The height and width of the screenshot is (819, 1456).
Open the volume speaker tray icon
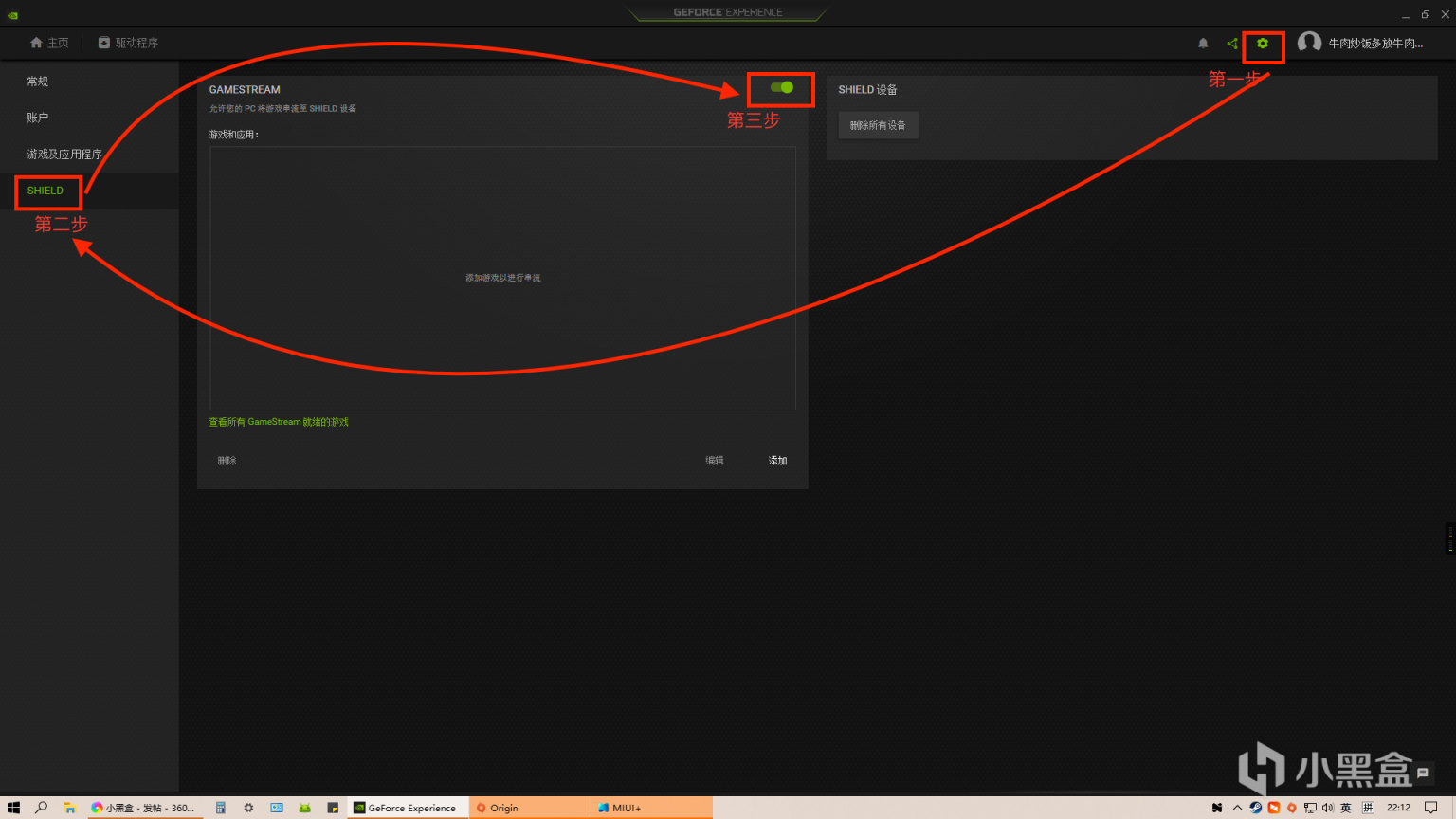click(1327, 808)
